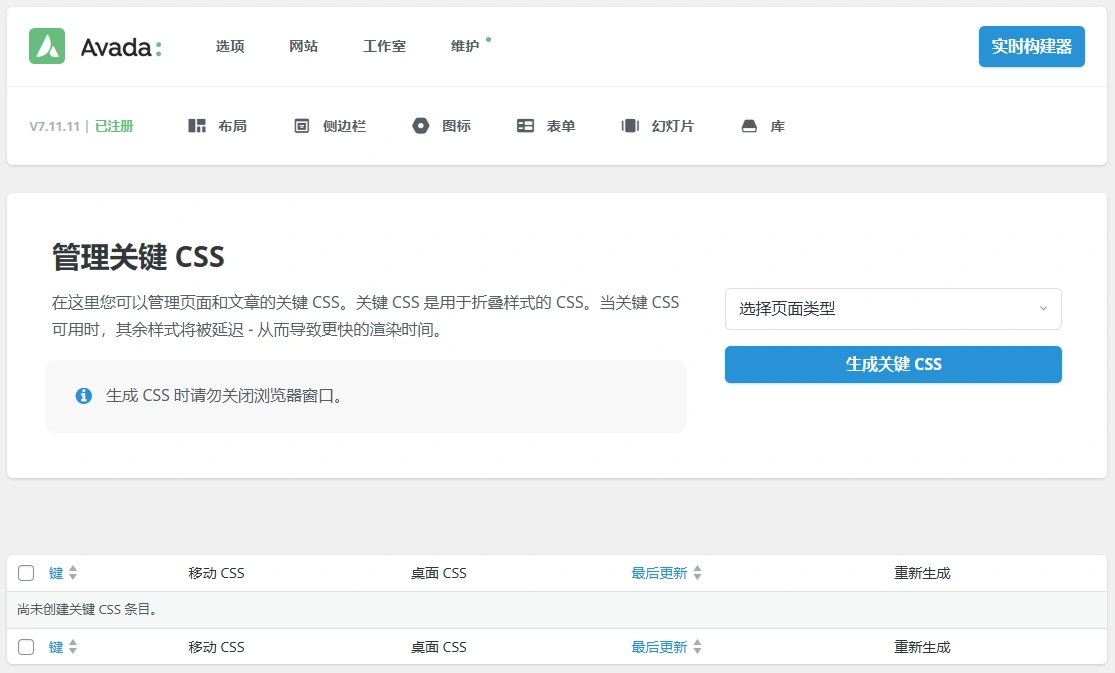Open the 选择页面类型 dropdown
This screenshot has height=673, width=1115.
point(893,309)
